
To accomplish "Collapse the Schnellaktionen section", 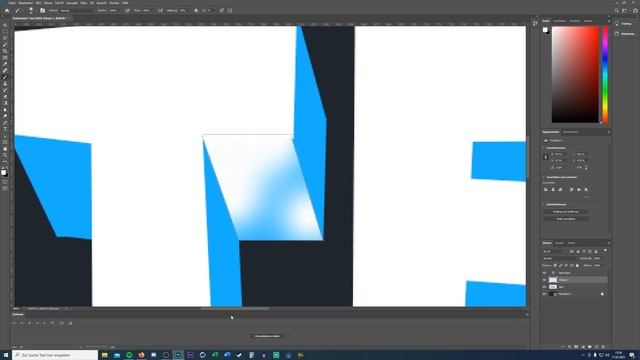I will click(544, 204).
